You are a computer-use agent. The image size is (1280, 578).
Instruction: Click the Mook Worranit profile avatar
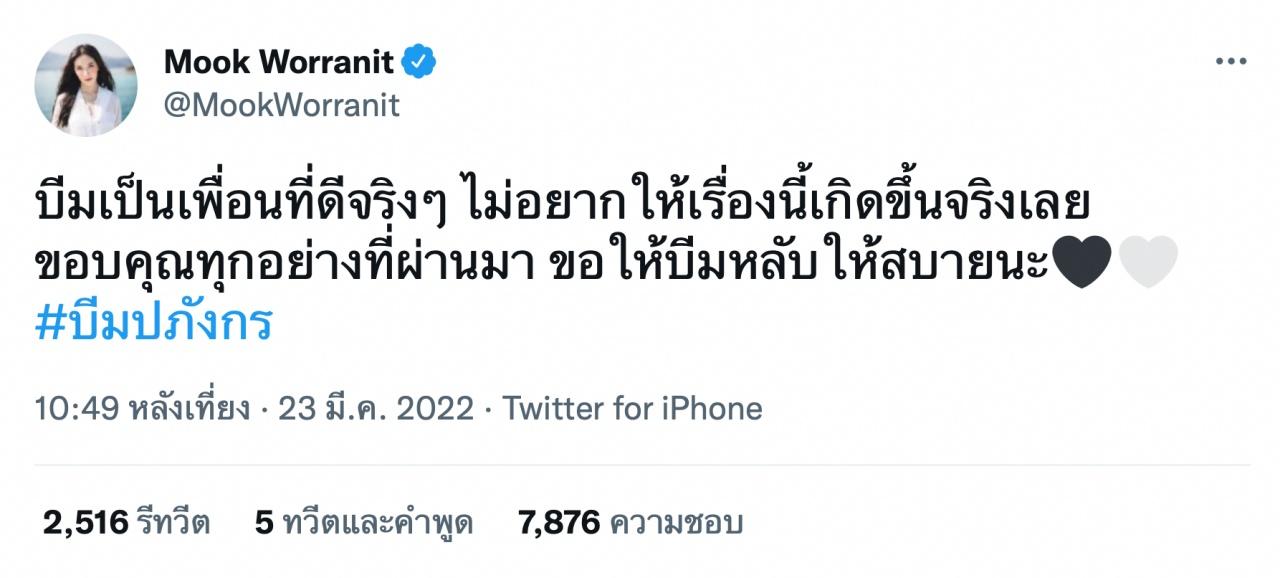[85, 85]
